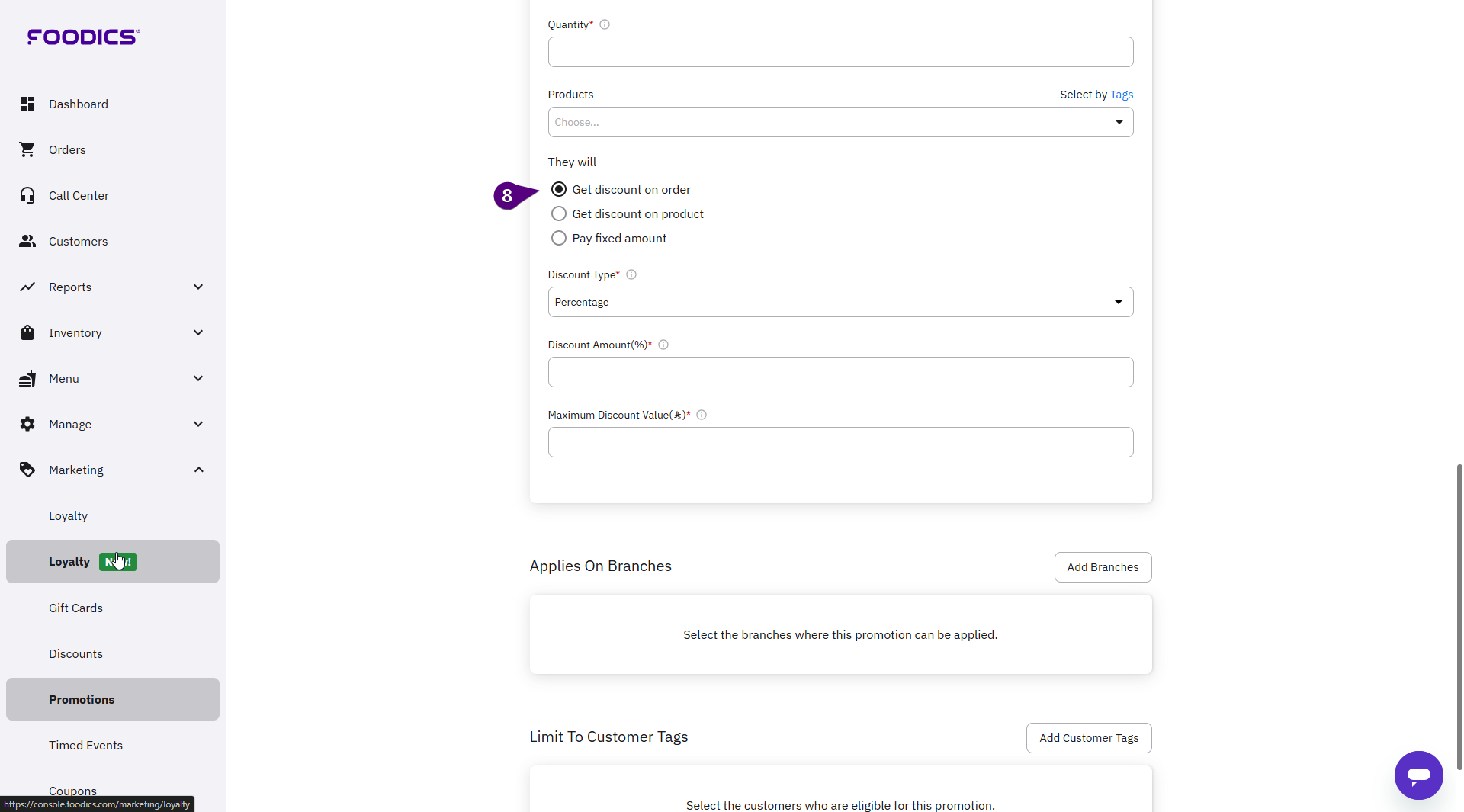The height and width of the screenshot is (812, 1464).
Task: Open the Products dropdown
Action: (x=840, y=122)
